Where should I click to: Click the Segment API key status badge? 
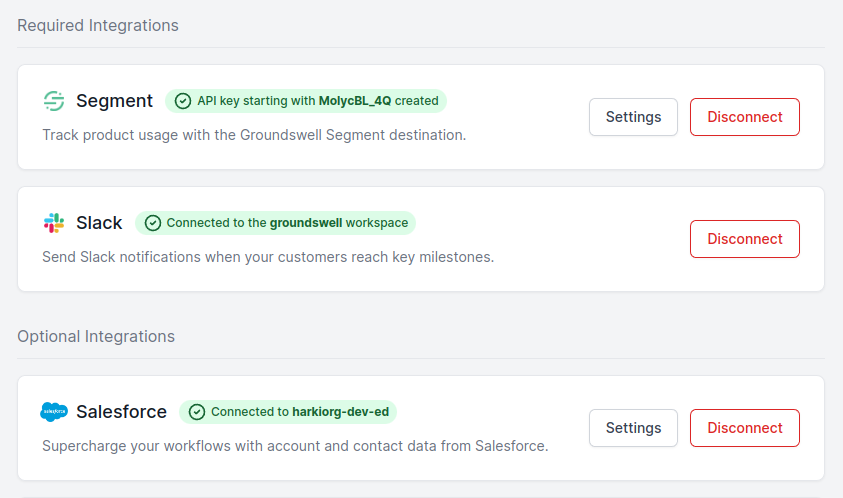click(306, 101)
